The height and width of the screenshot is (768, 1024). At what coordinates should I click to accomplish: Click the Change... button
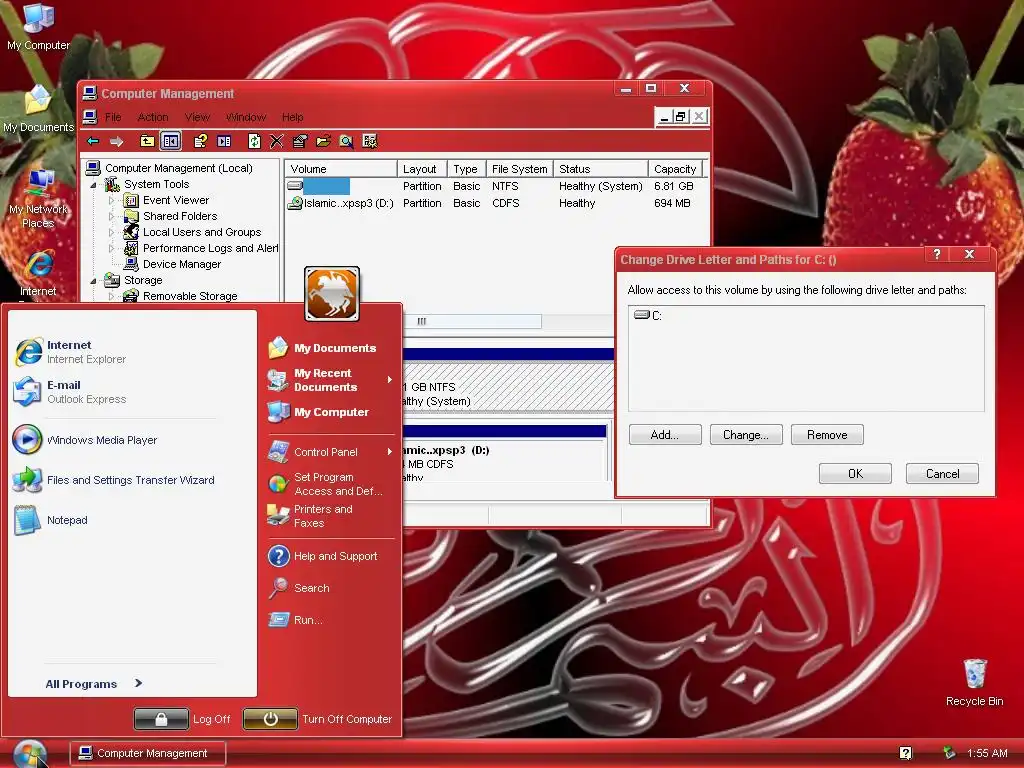[x=746, y=435]
